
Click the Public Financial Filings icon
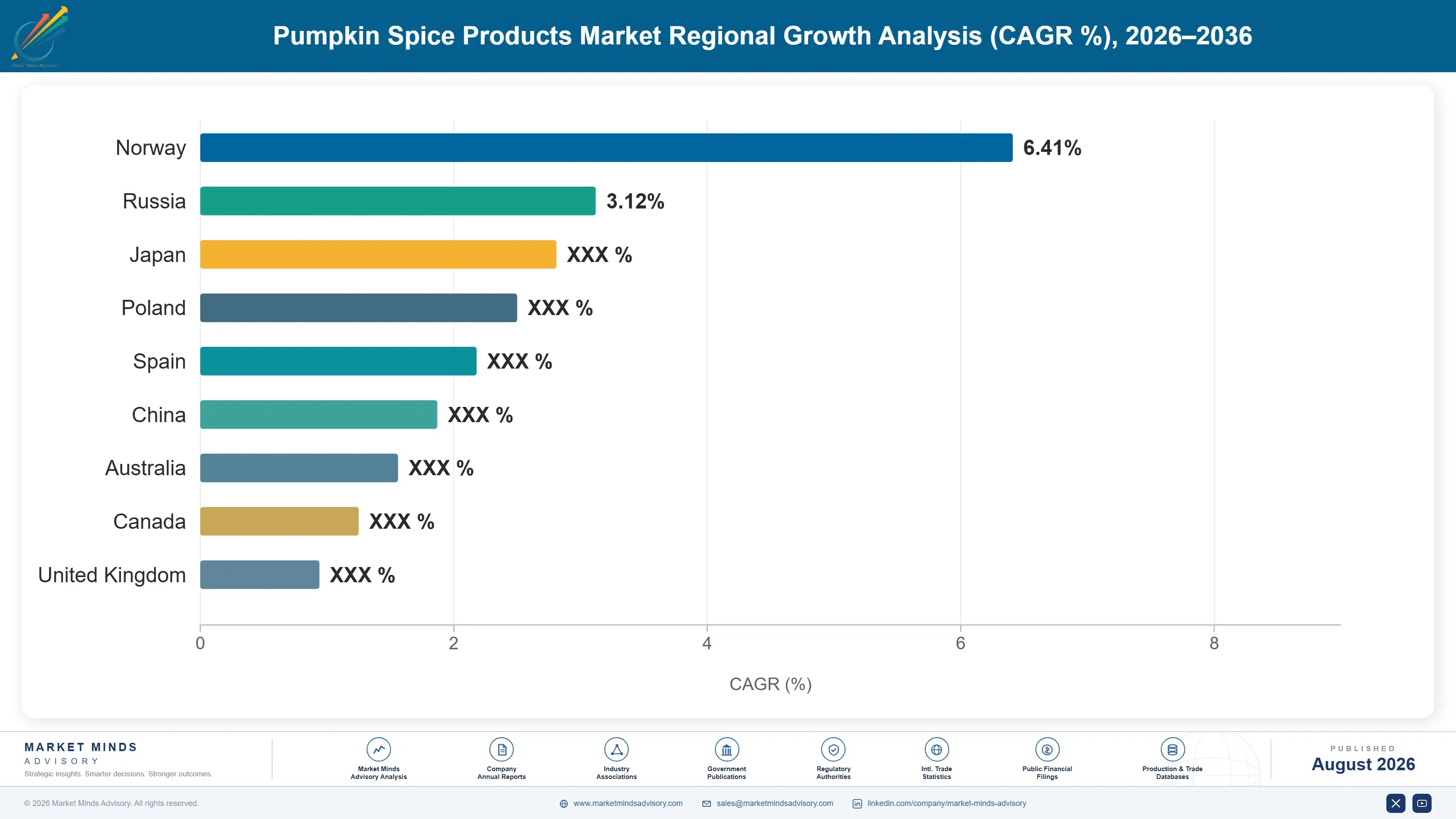[x=1047, y=749]
